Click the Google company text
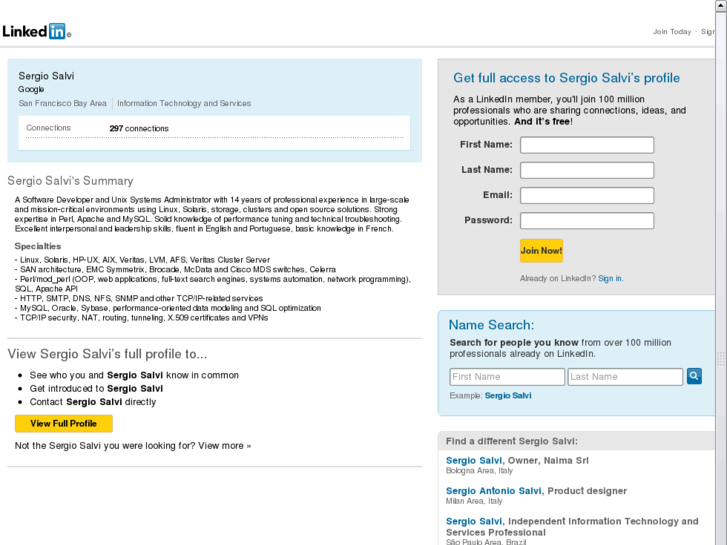The image size is (727, 545). coord(31,89)
